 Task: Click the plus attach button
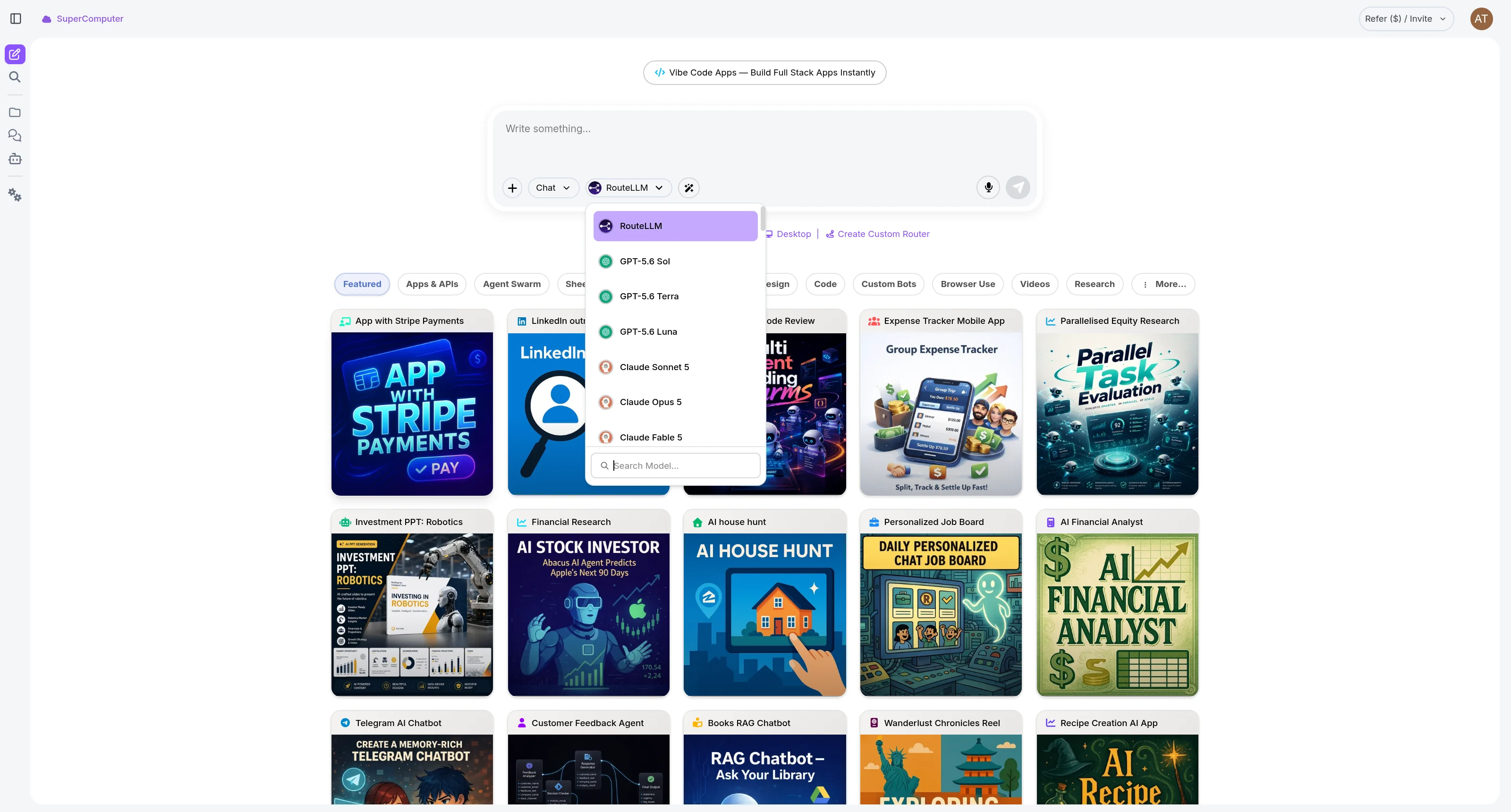(512, 188)
